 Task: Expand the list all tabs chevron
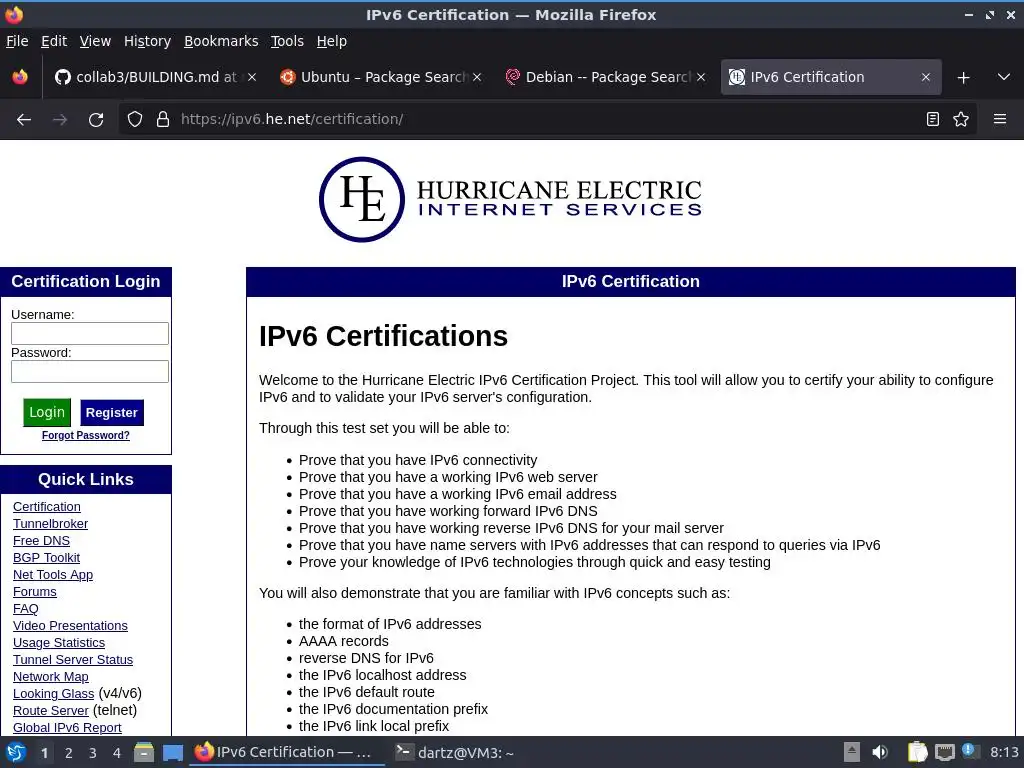[x=1004, y=77]
